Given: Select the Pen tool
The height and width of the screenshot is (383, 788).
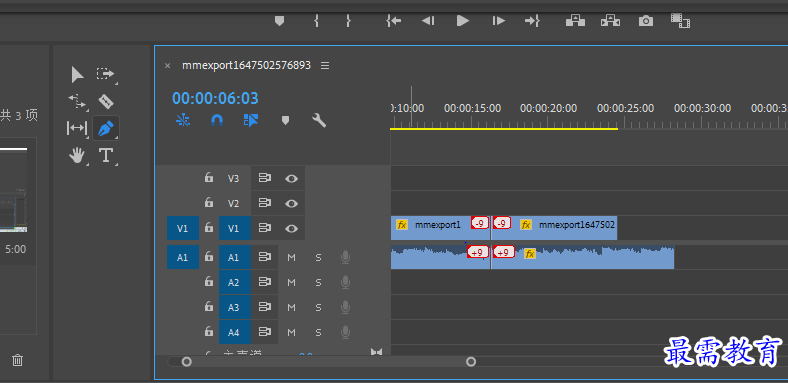Looking at the screenshot, I should click(x=106, y=129).
